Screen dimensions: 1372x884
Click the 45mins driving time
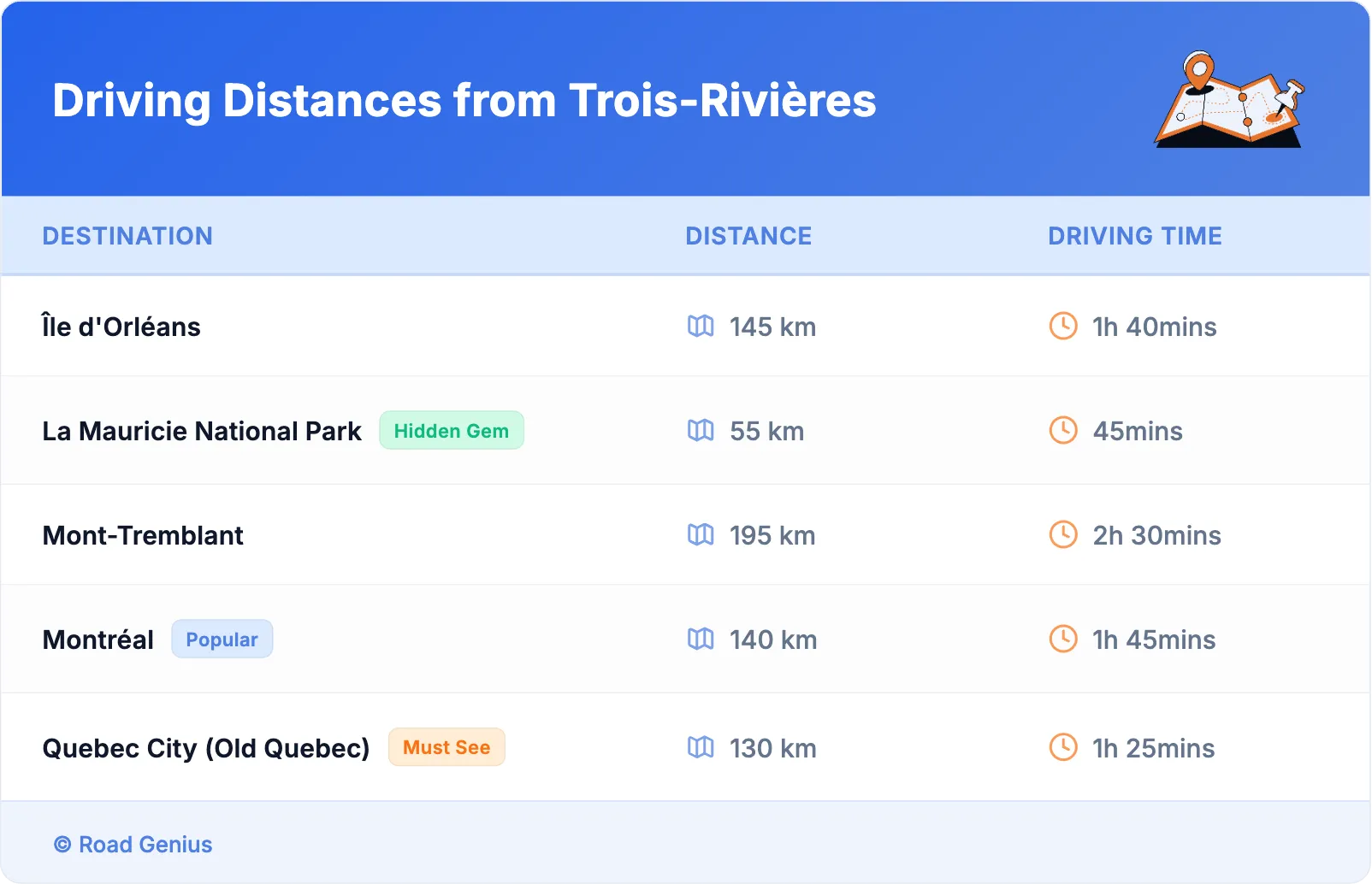(x=1138, y=431)
